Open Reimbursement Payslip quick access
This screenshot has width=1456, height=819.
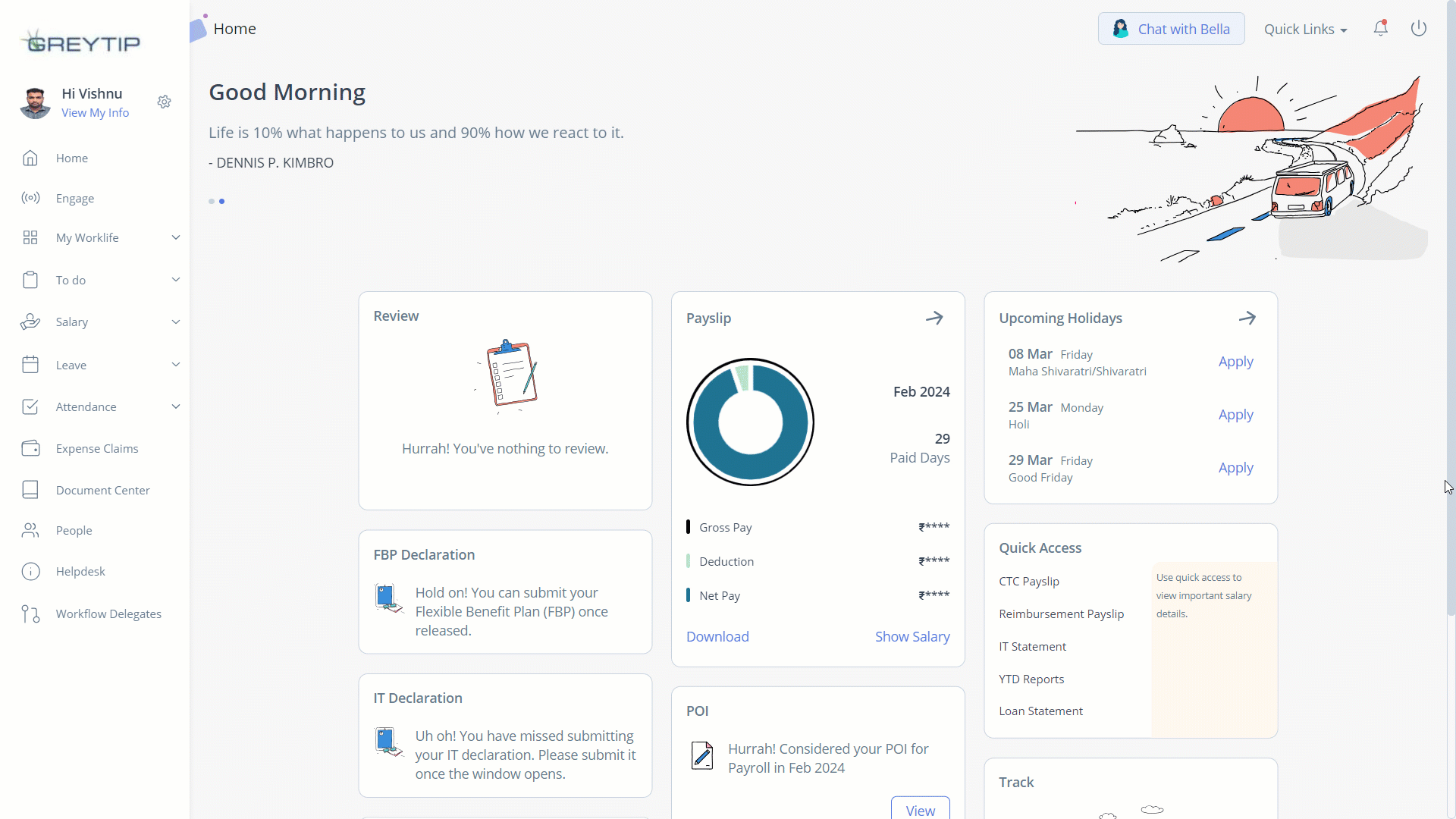coord(1062,613)
